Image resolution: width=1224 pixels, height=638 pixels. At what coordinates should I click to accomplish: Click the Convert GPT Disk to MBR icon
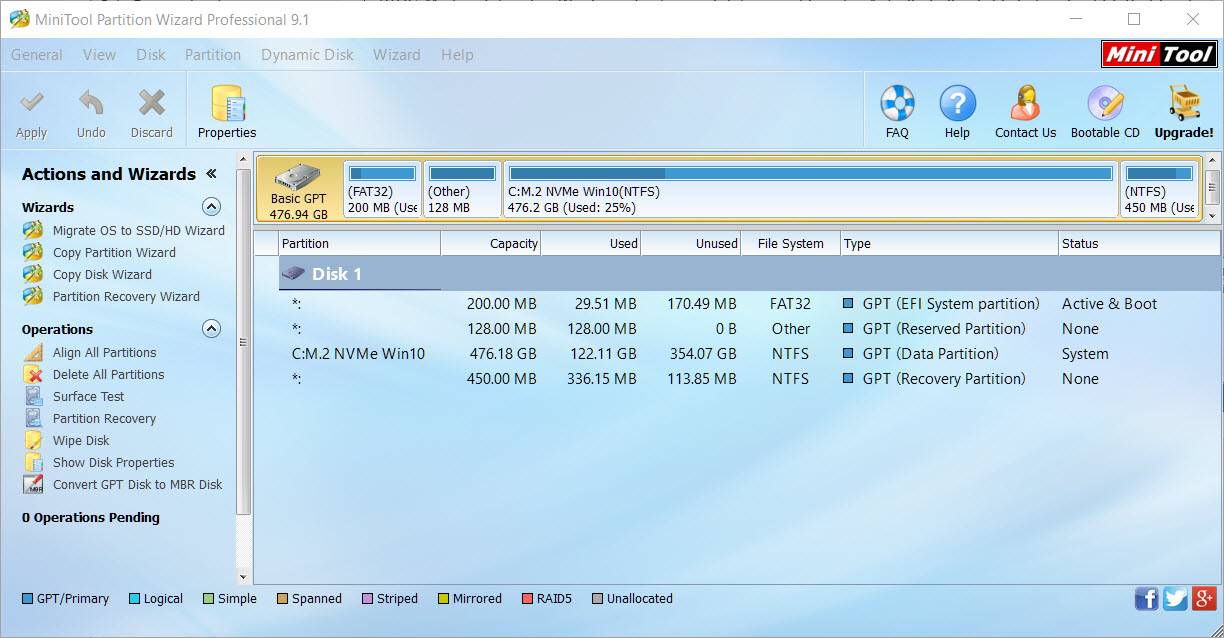(x=34, y=484)
